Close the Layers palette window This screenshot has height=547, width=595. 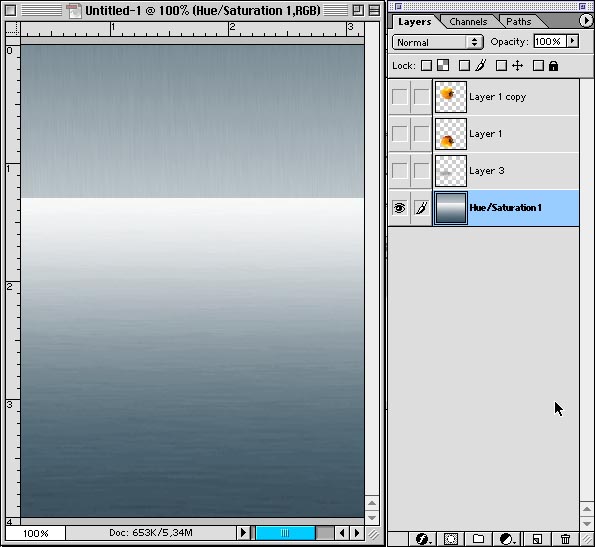click(398, 6)
